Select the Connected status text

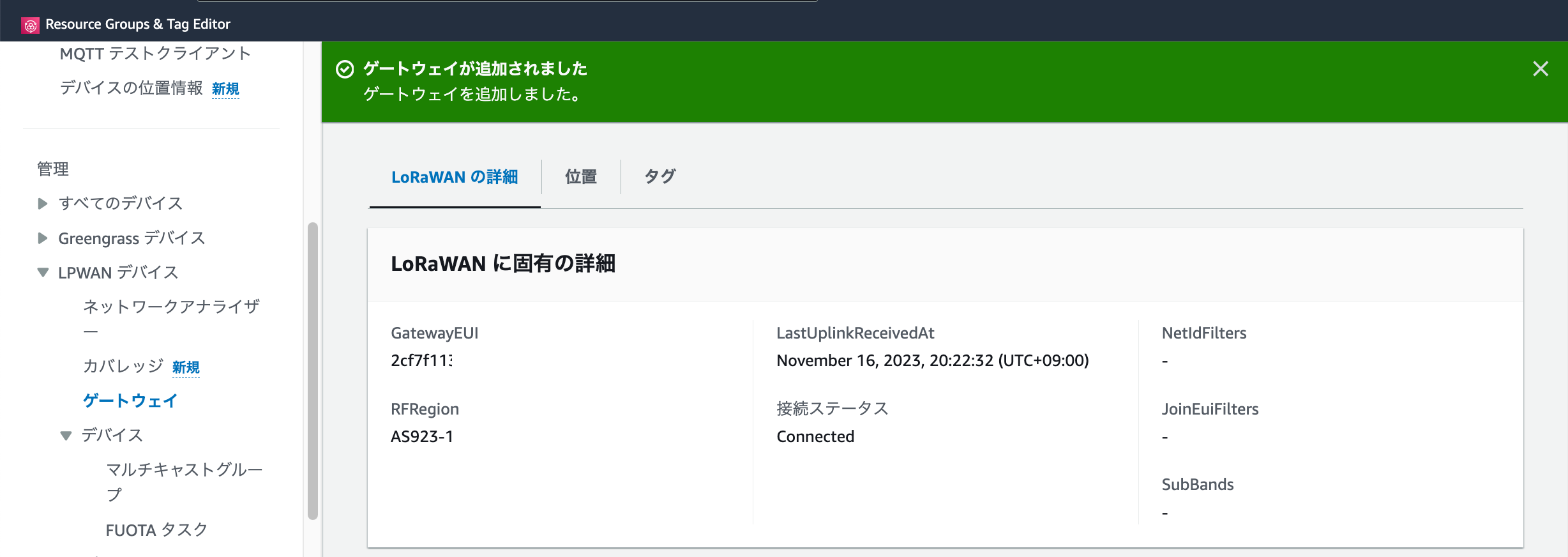(815, 437)
